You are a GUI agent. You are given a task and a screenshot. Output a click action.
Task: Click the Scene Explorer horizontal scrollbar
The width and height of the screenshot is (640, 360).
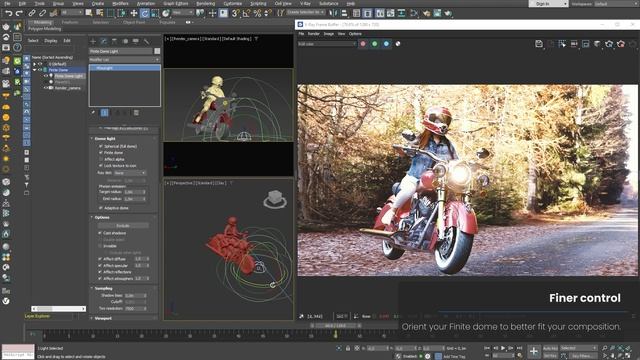tap(59, 309)
